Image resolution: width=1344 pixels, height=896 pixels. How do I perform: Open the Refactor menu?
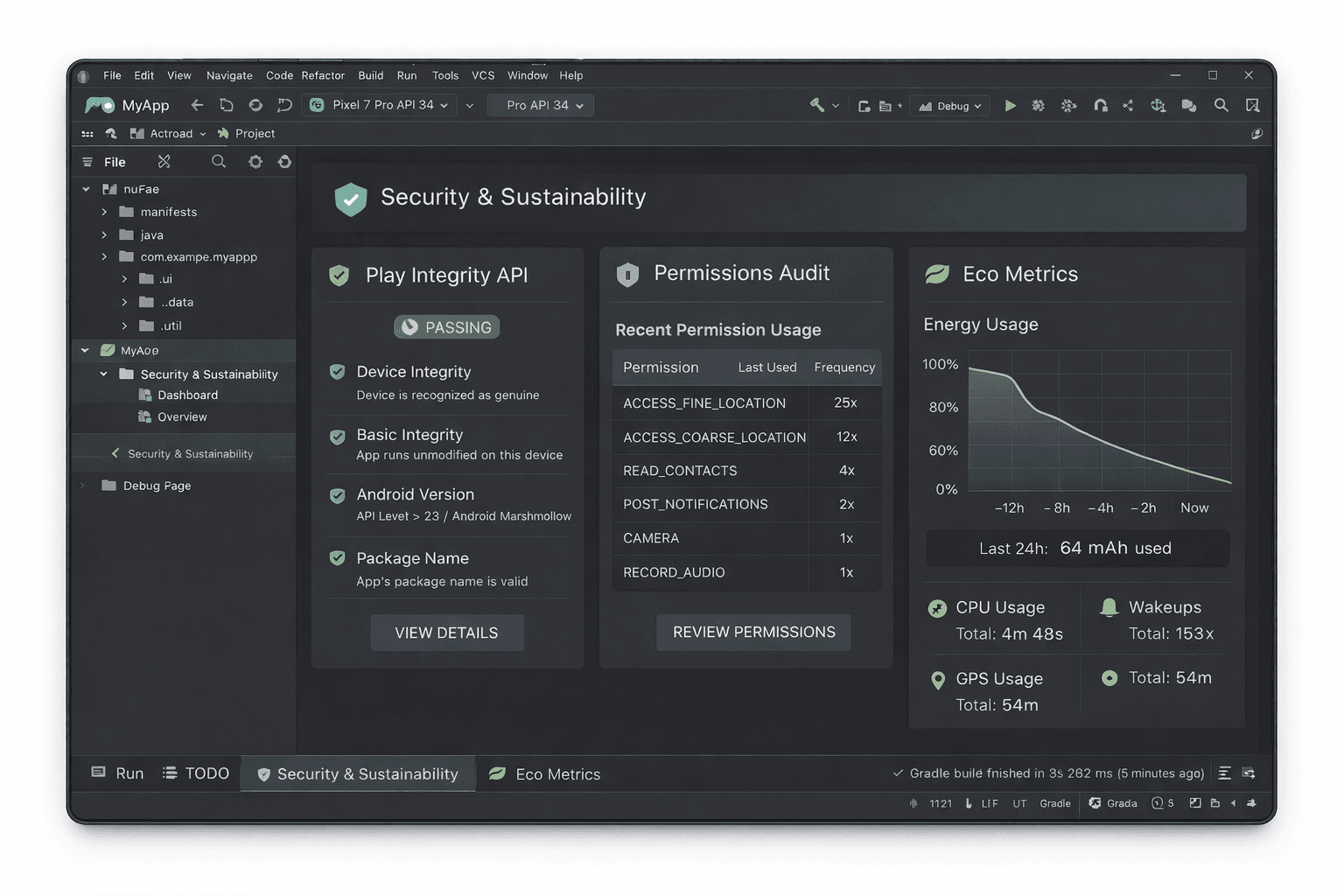point(323,75)
